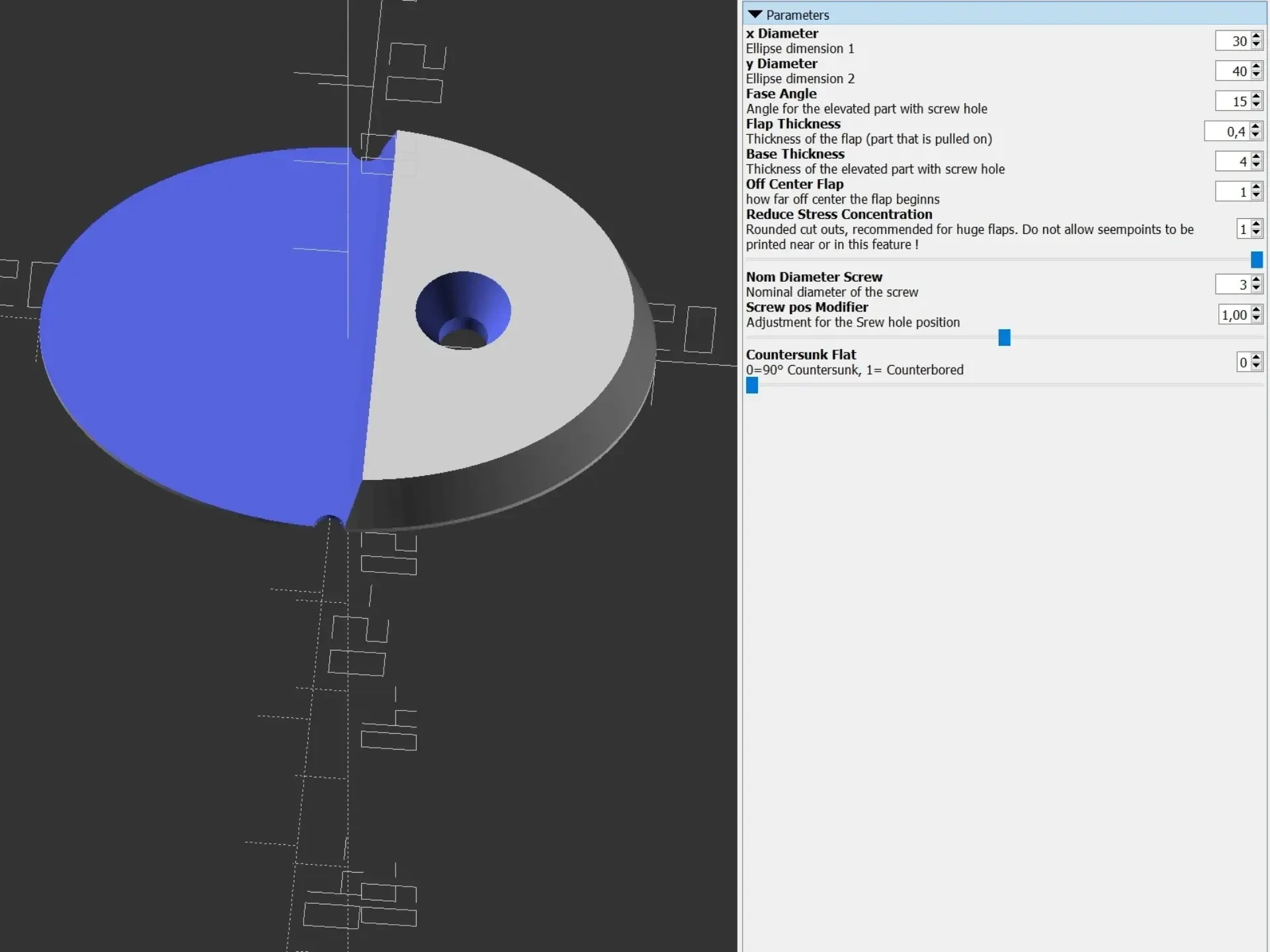Viewport: 1270px width, 952px height.
Task: Click the Countersunk Flat slider handle
Action: [752, 385]
